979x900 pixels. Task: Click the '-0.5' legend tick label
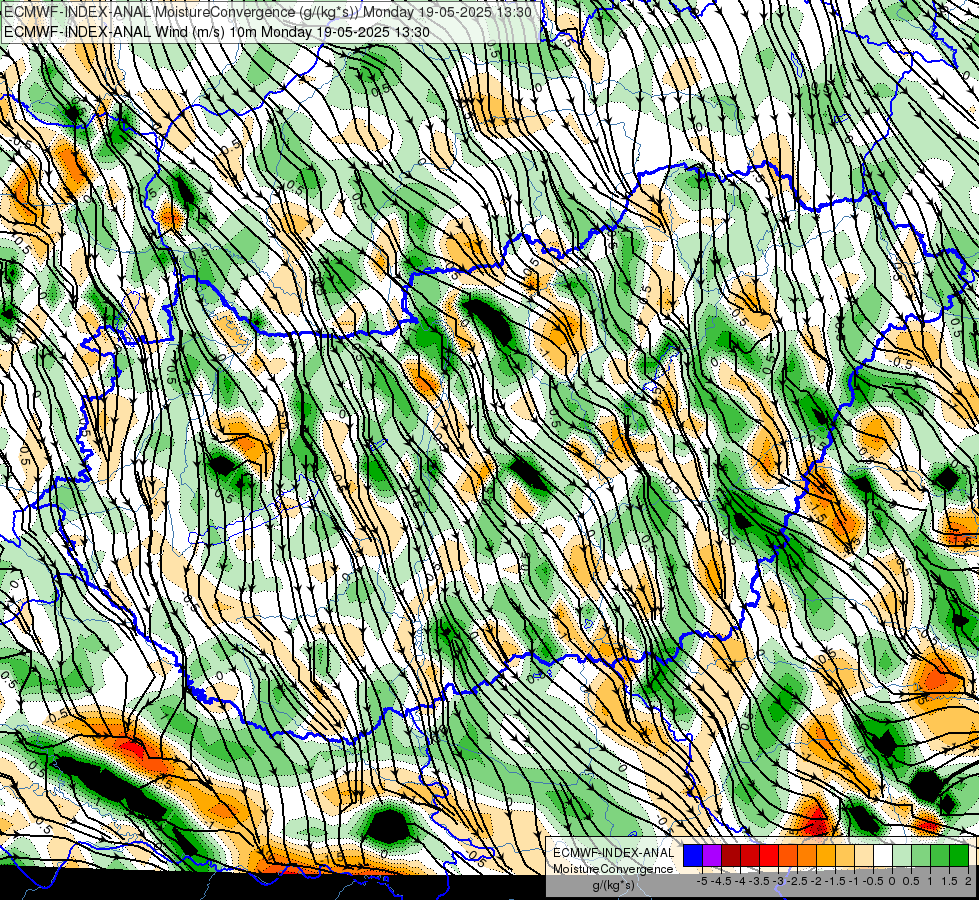point(873,881)
